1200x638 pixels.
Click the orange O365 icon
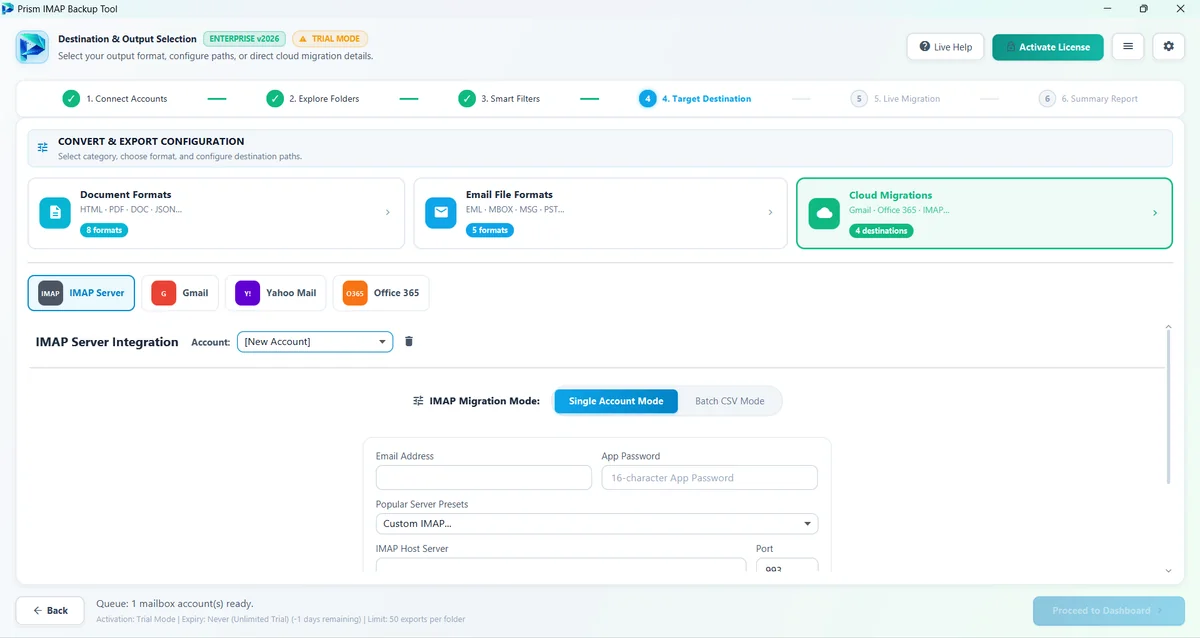[355, 293]
